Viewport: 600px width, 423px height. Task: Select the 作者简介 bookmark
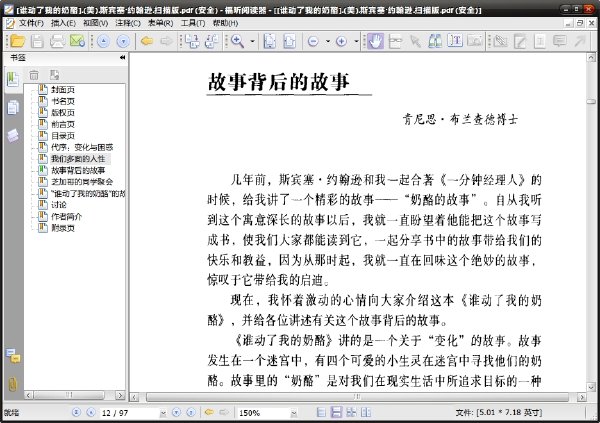pyautogui.click(x=67, y=216)
